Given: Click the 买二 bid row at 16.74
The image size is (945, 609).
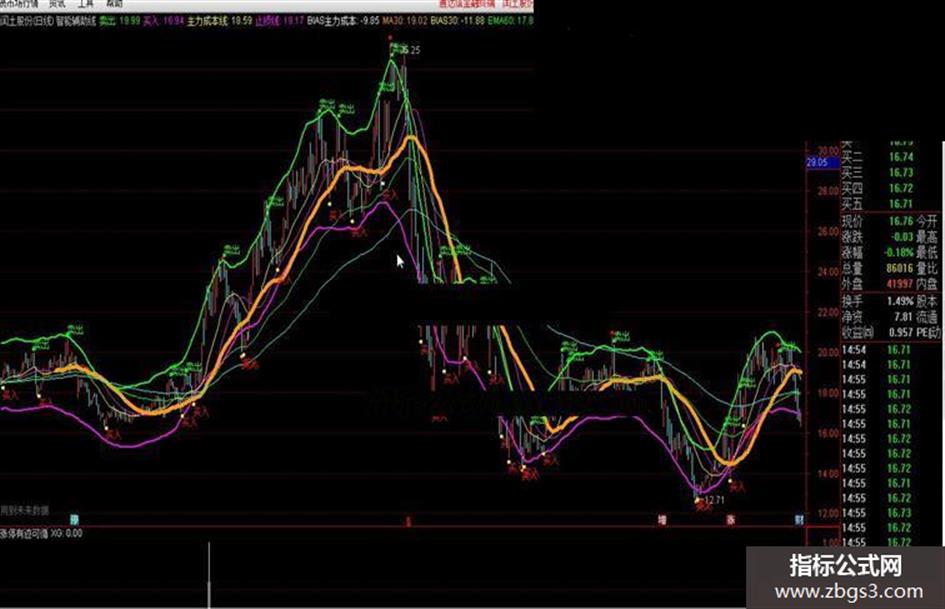Looking at the screenshot, I should coord(878,157).
